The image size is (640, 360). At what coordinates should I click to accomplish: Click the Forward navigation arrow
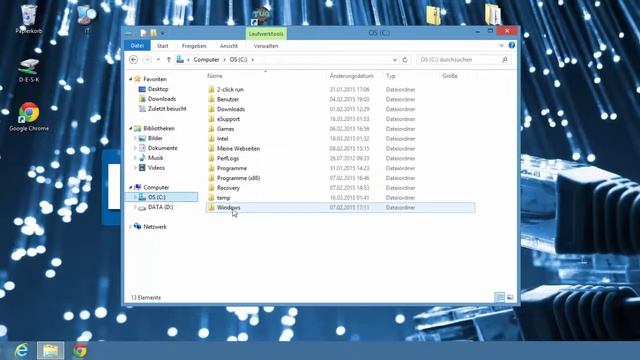pos(147,60)
